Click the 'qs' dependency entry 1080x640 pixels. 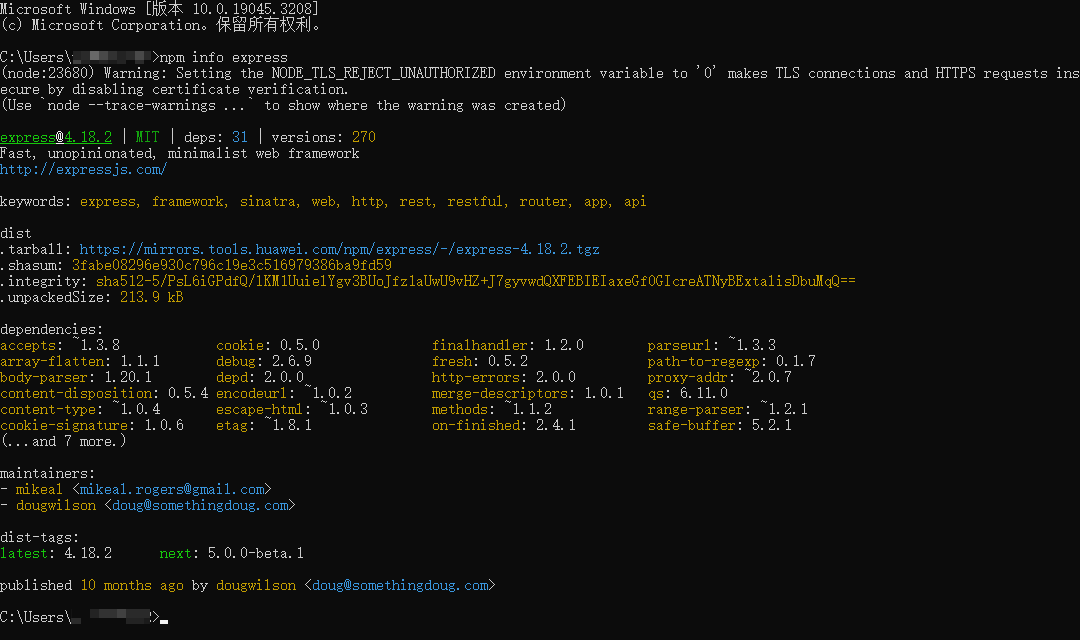[x=687, y=393]
